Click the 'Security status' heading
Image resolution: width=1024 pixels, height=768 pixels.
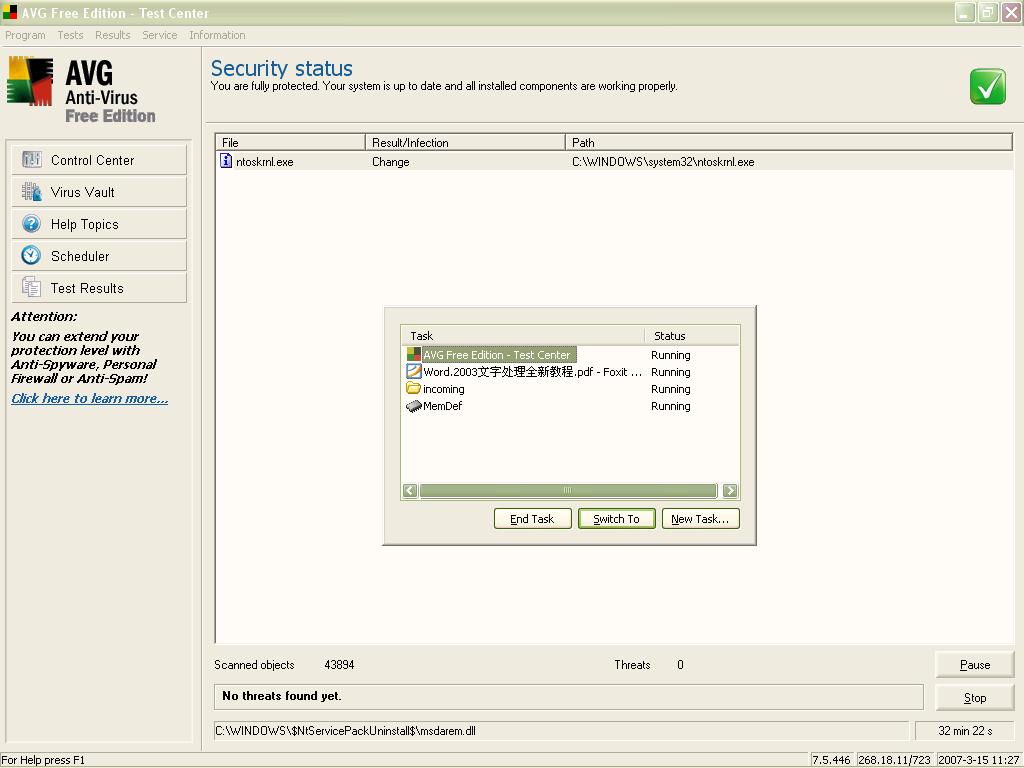coord(281,68)
